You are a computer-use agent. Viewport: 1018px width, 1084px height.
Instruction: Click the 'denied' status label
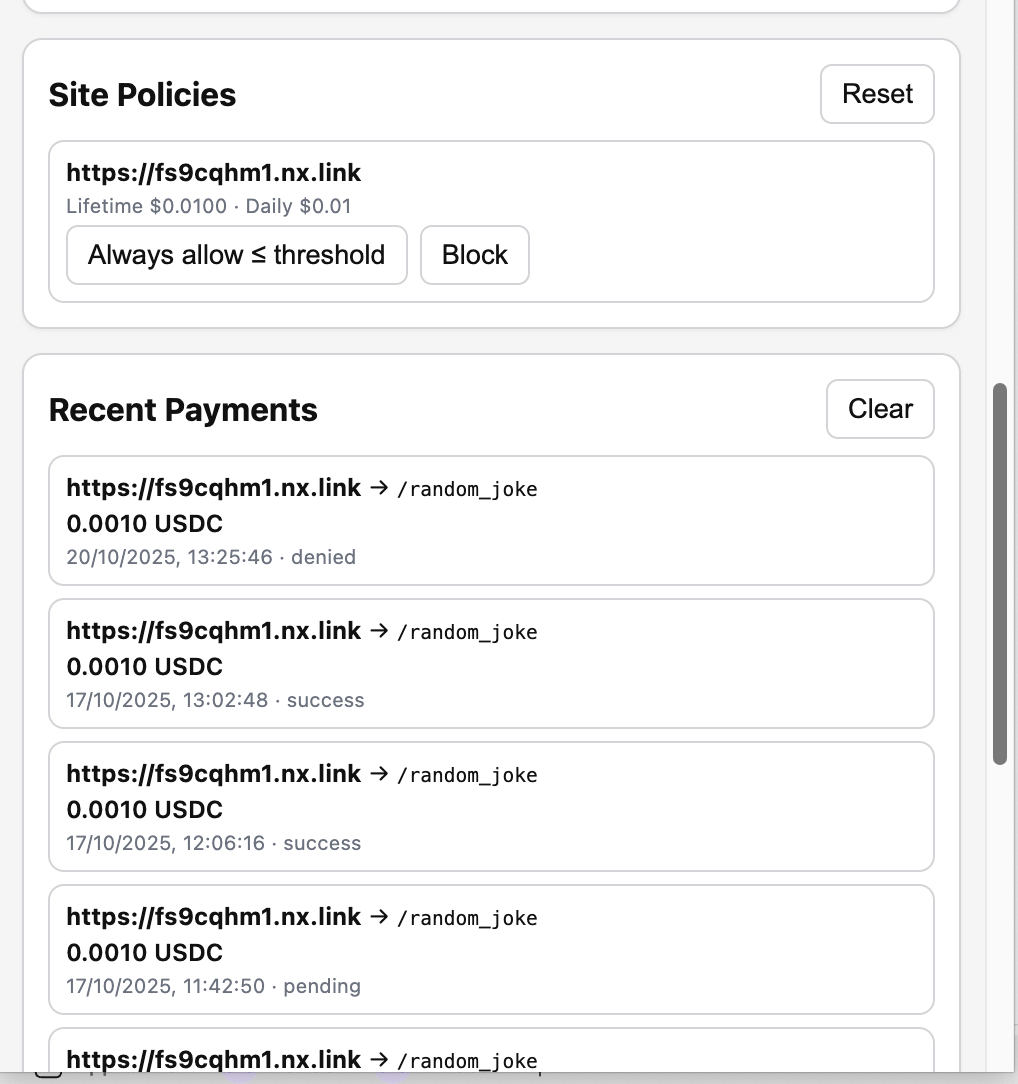(323, 557)
